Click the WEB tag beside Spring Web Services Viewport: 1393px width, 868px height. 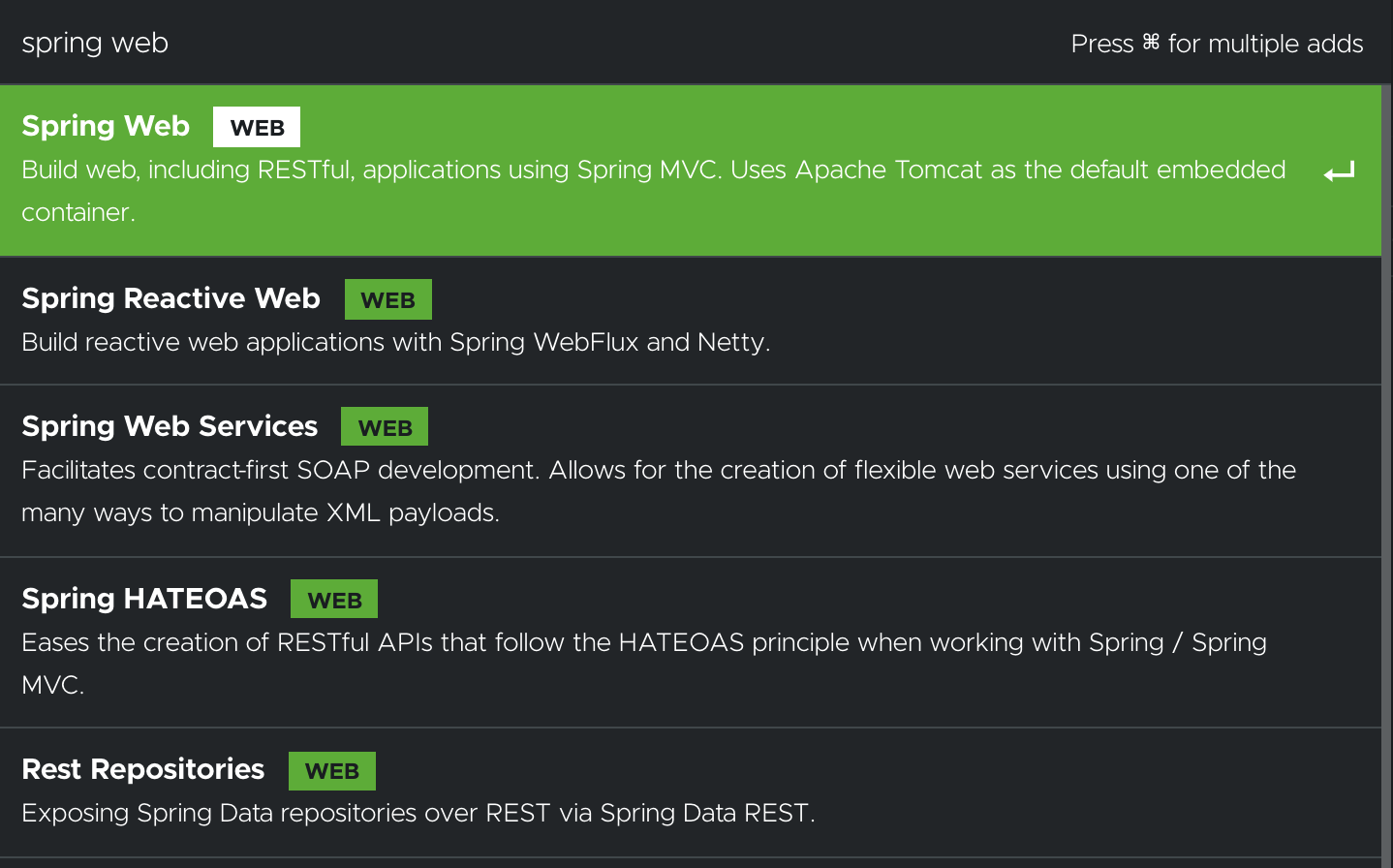click(385, 427)
